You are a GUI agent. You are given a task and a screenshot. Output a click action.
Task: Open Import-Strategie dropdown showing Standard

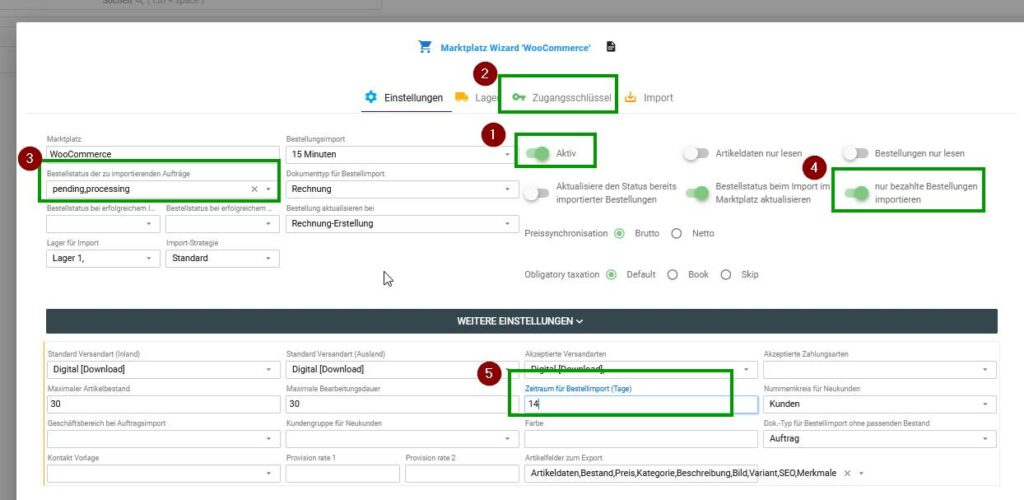point(223,258)
